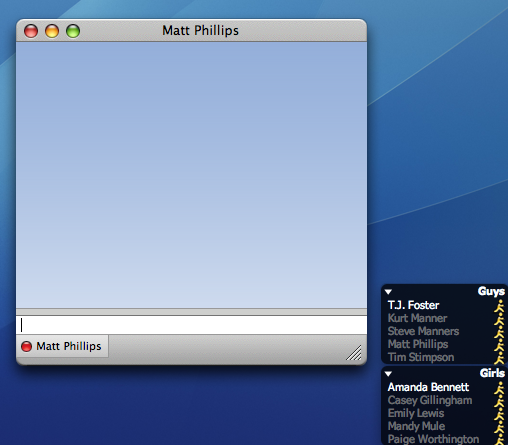This screenshot has width=508, height=445.
Task: Select contact Emily Lewis
Action: (x=416, y=413)
